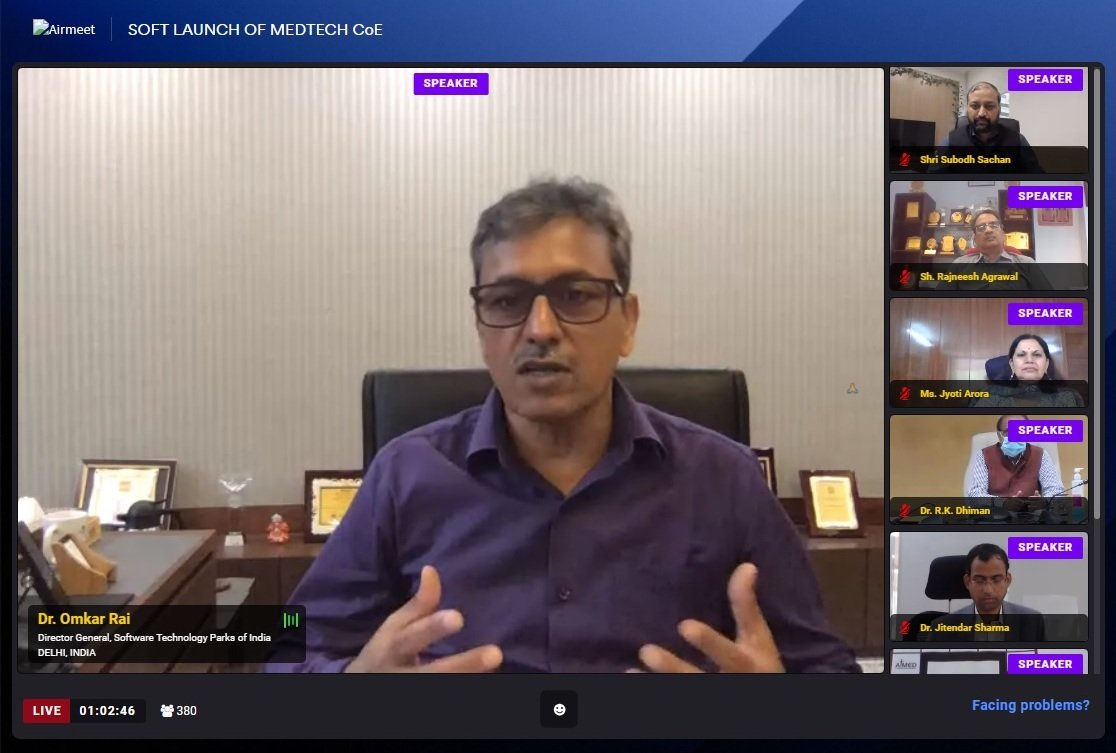1116x753 pixels.
Task: Click muted microphone icon for Ms. Jyoti Arora
Action: 905,394
